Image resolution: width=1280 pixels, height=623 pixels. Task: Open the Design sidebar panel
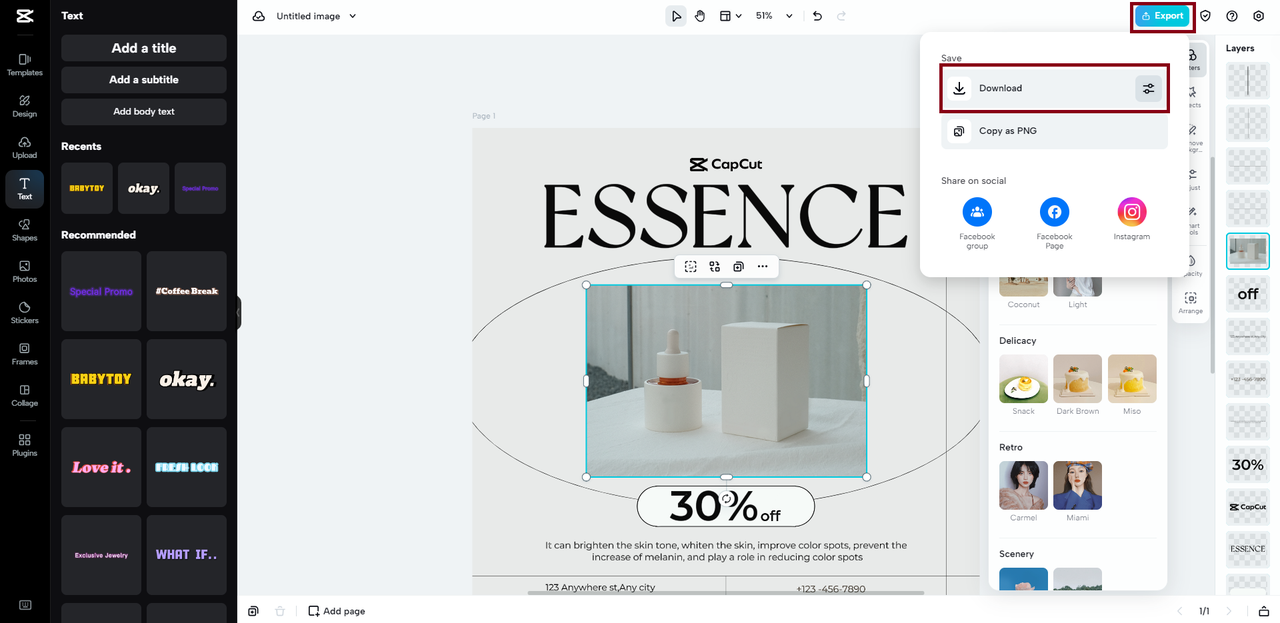click(24, 106)
